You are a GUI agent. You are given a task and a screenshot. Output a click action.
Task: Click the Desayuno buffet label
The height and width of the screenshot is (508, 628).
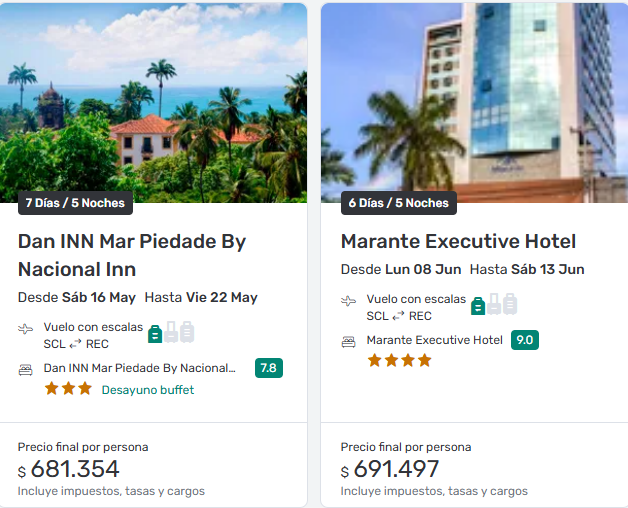148,390
